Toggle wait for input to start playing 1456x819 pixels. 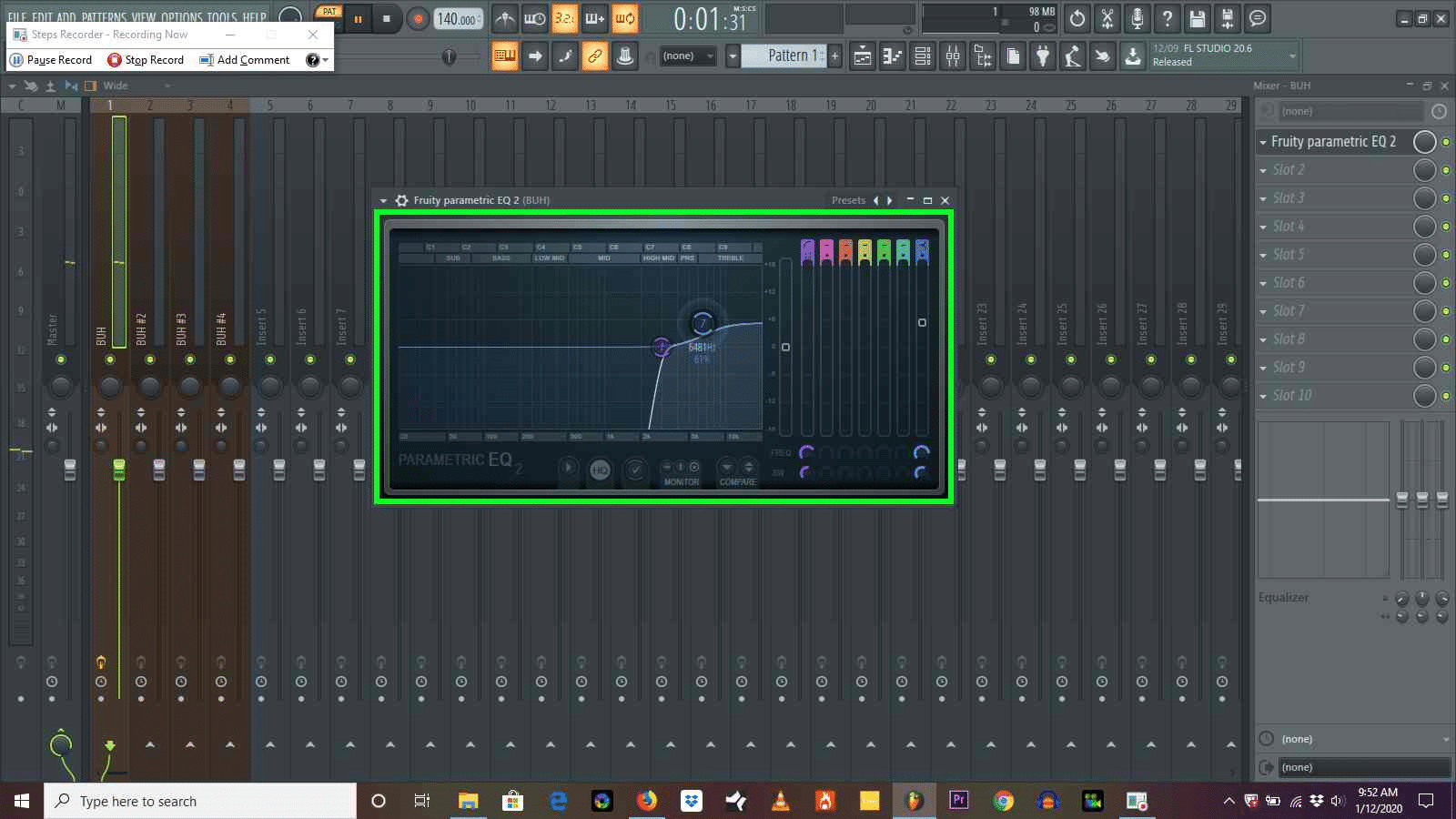coord(534,18)
